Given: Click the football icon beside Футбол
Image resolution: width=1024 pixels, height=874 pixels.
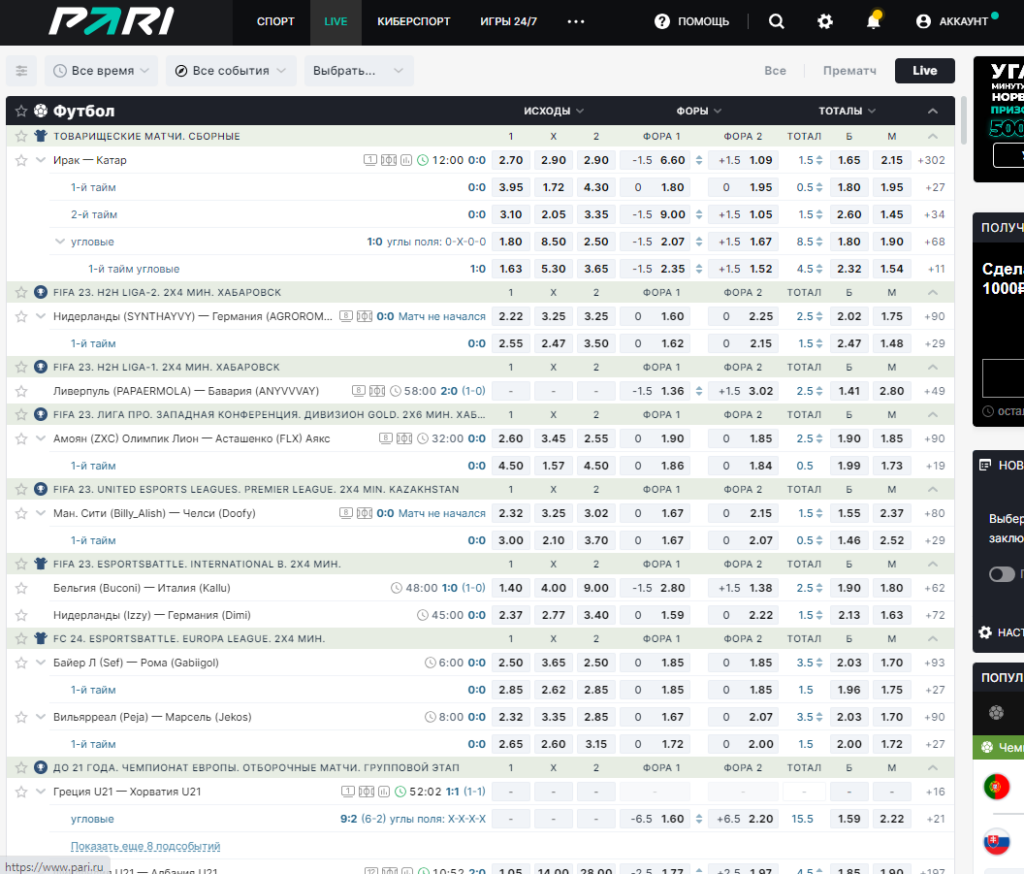Looking at the screenshot, I should [40, 111].
